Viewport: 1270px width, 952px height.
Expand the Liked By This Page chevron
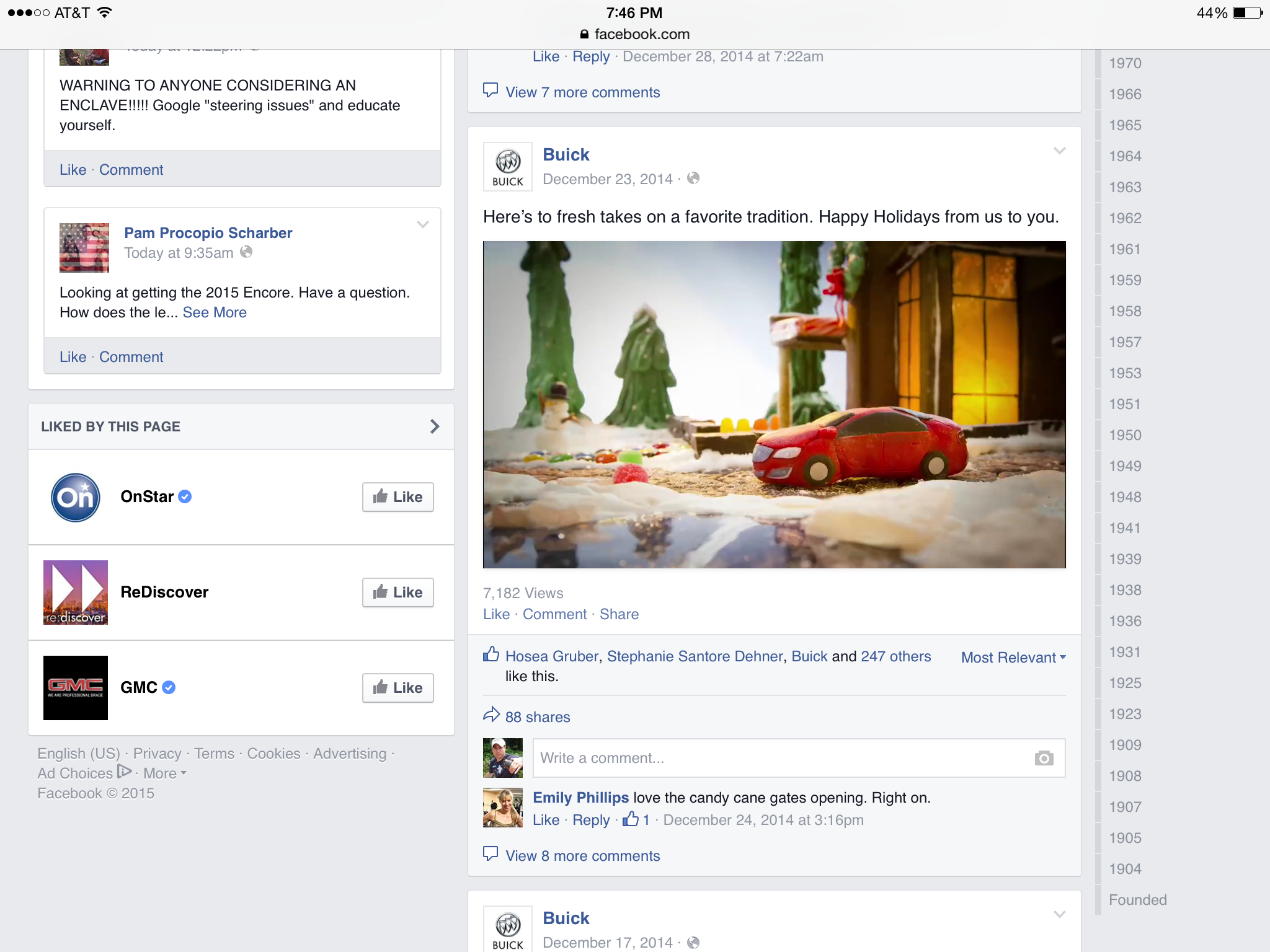pos(435,426)
